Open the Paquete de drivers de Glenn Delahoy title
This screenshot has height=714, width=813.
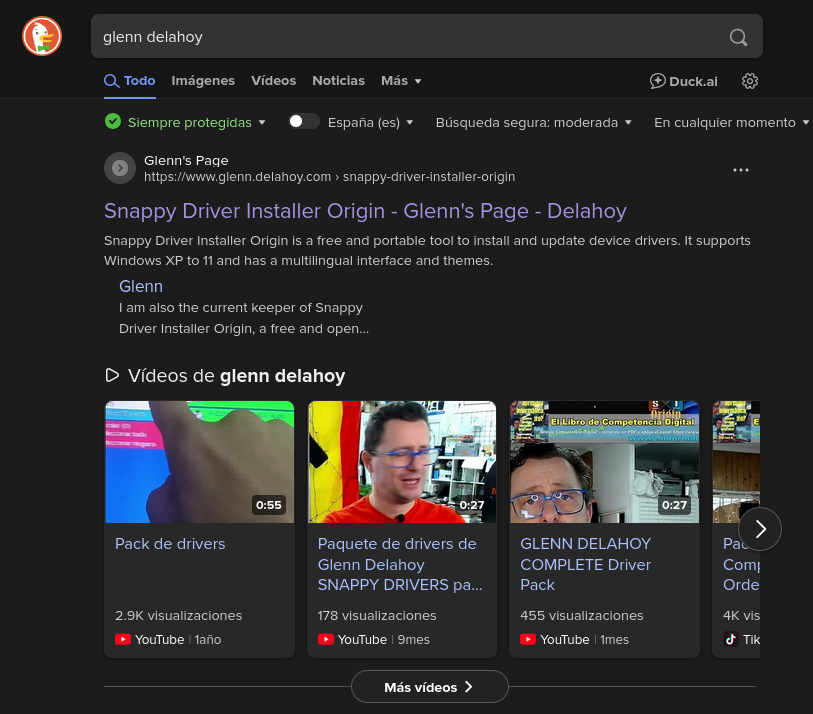[400, 564]
